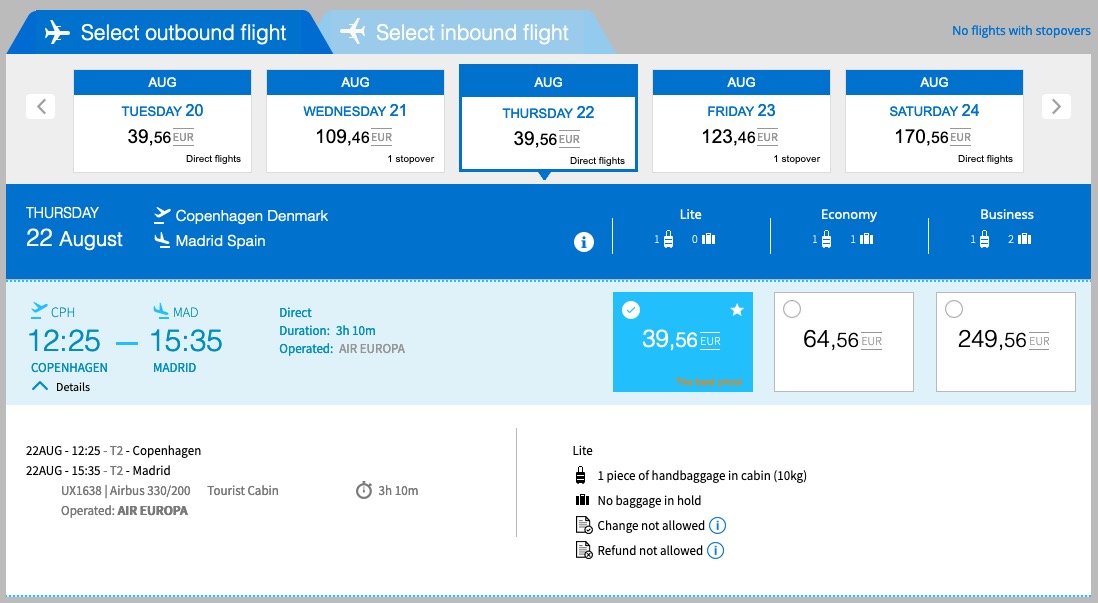Viewport: 1098px width, 603px height.
Task: Click the Change not allowed info icon
Action: click(x=716, y=526)
